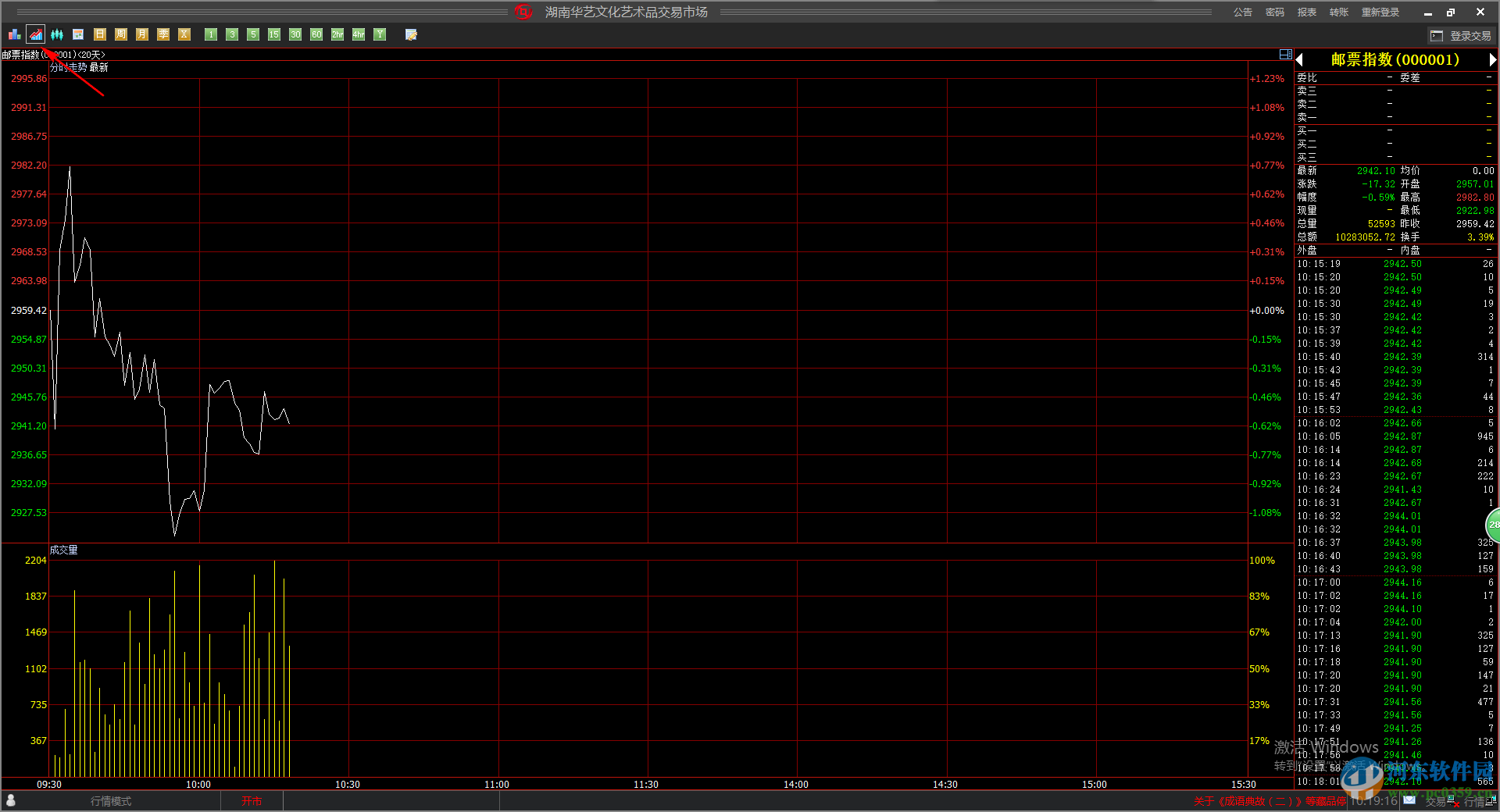Select 3-minute period icon
Image resolution: width=1500 pixels, height=812 pixels.
tap(232, 34)
